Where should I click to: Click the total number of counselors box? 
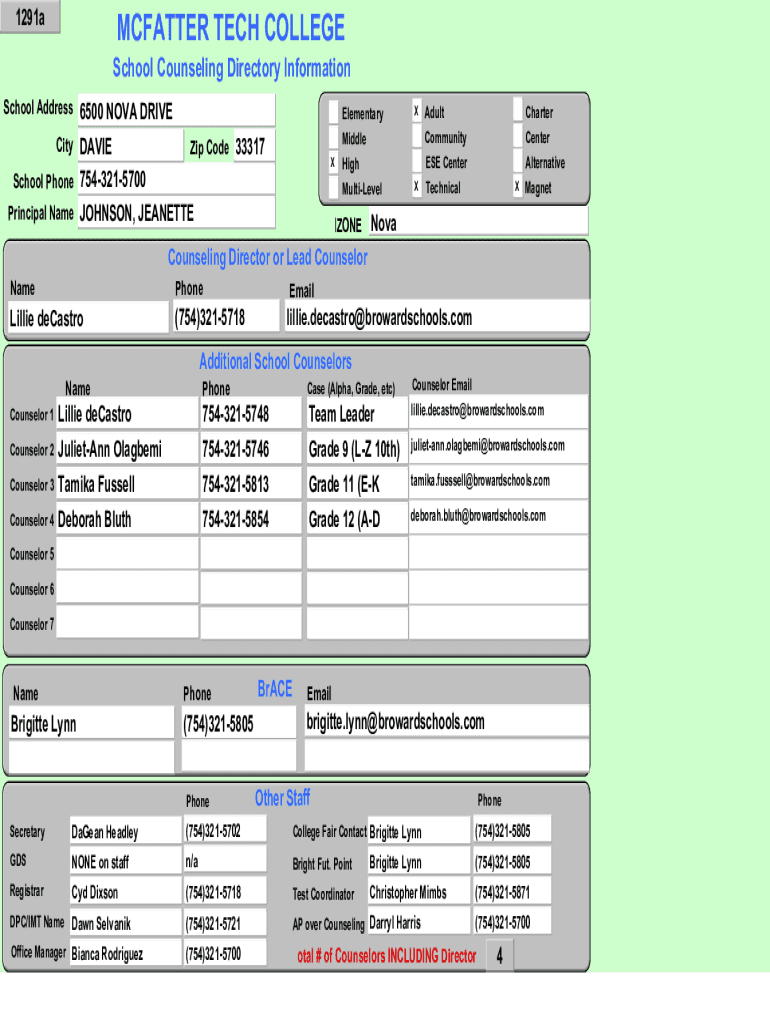pyautogui.click(x=500, y=957)
